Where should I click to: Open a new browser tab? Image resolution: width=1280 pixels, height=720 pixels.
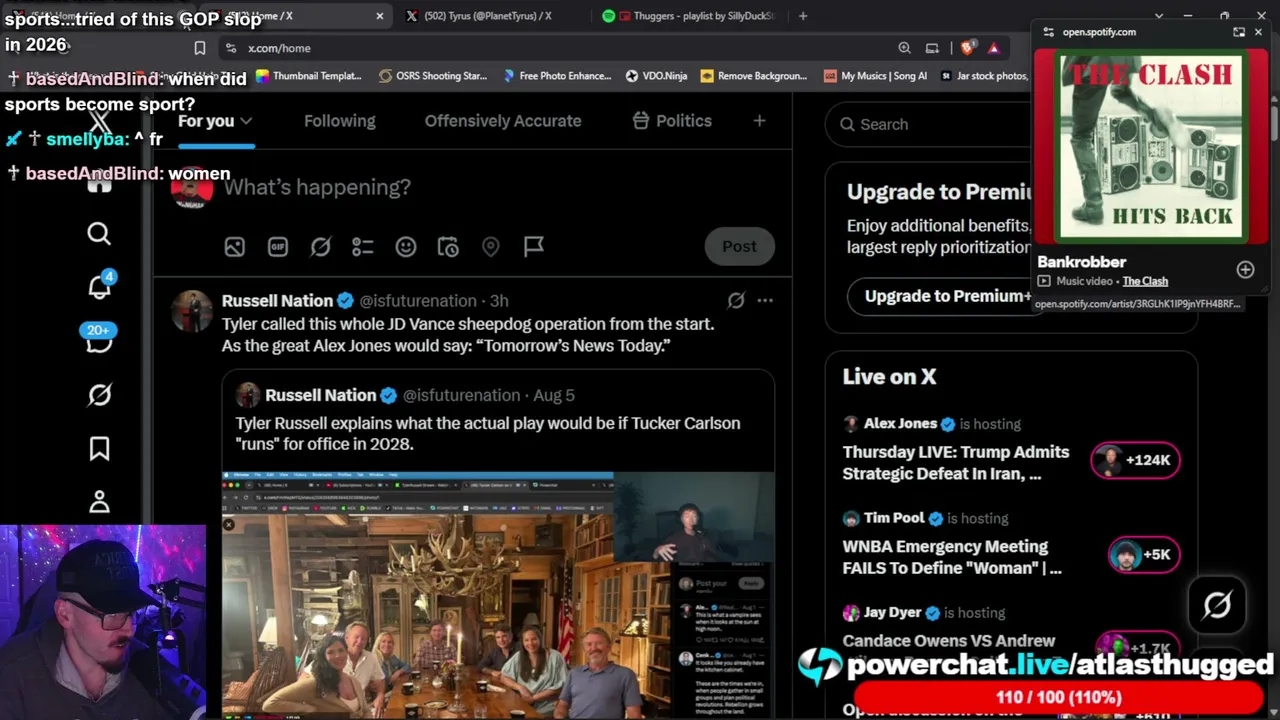[x=803, y=16]
